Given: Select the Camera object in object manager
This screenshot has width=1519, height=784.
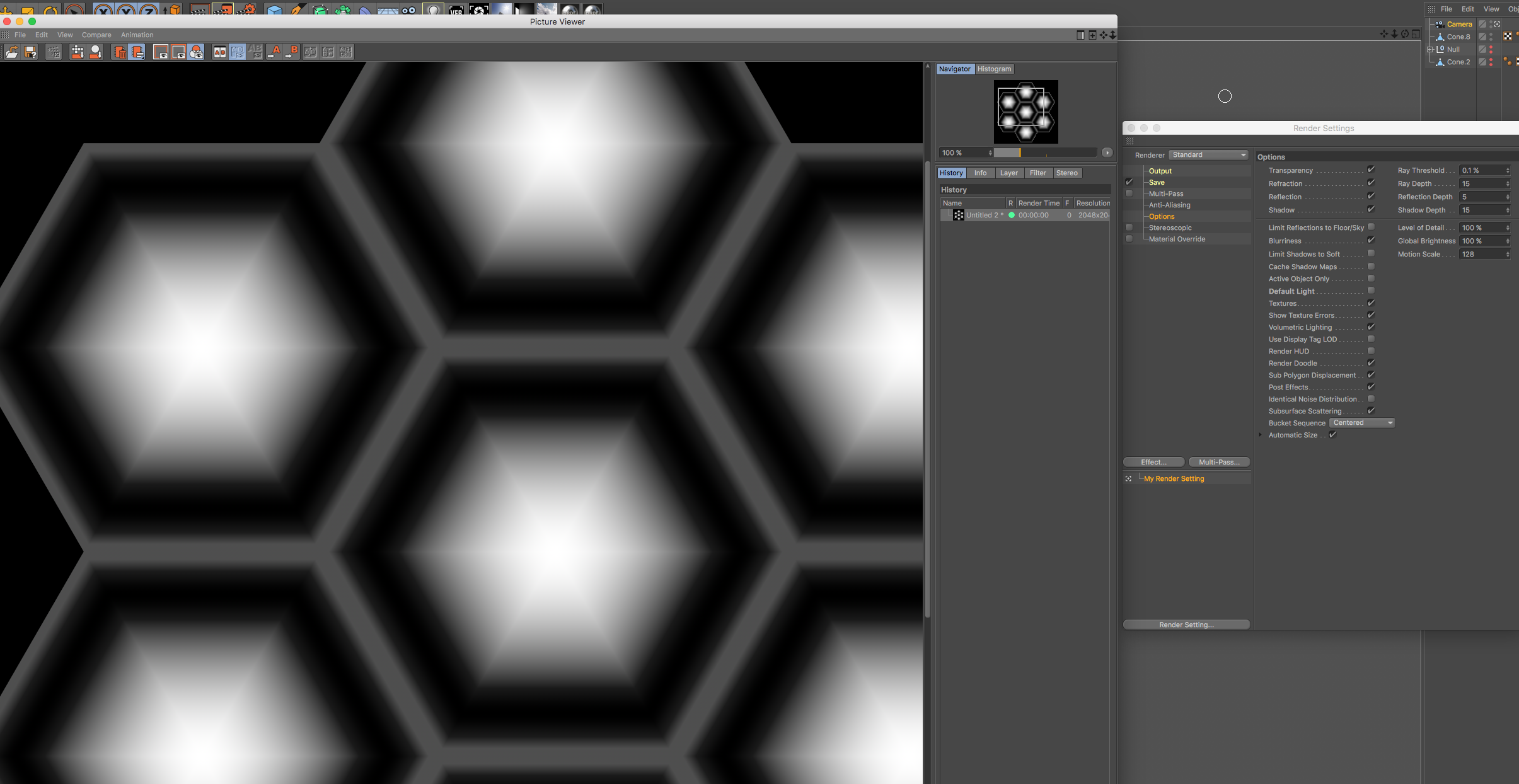Looking at the screenshot, I should 1458,24.
